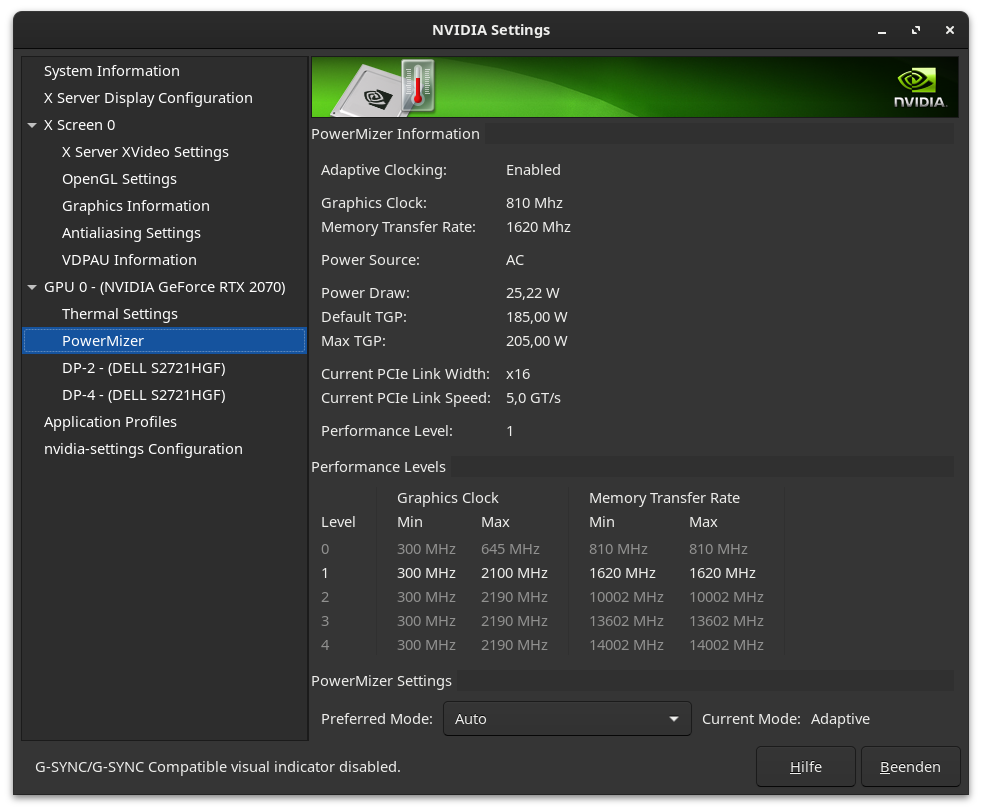Viewport: 982px width, 811px height.
Task: Select X Server Display Configuration
Action: [x=148, y=98]
